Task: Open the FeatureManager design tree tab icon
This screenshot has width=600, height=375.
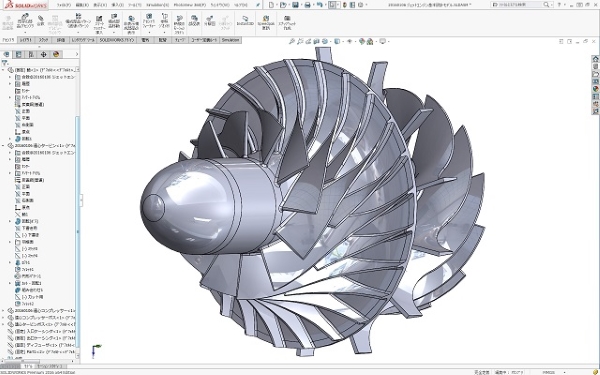Action: 7,54
